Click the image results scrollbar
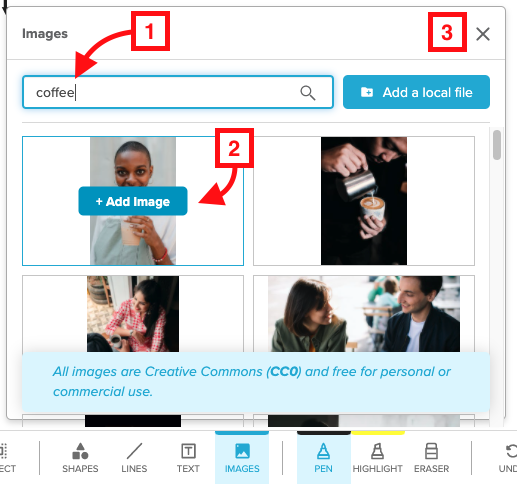The width and height of the screenshot is (517, 484). tap(497, 145)
